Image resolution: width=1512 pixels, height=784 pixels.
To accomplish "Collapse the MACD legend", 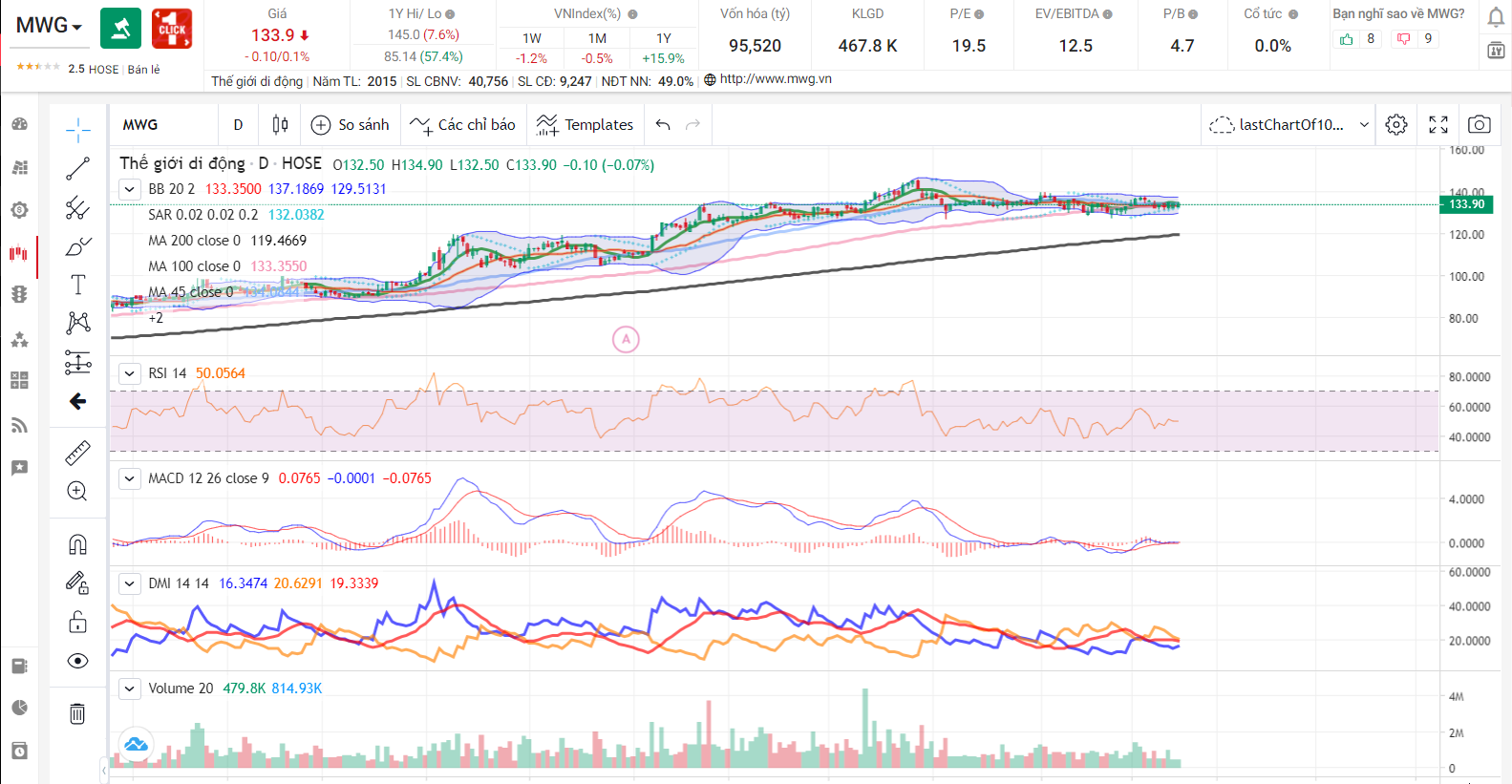I will click(x=130, y=478).
